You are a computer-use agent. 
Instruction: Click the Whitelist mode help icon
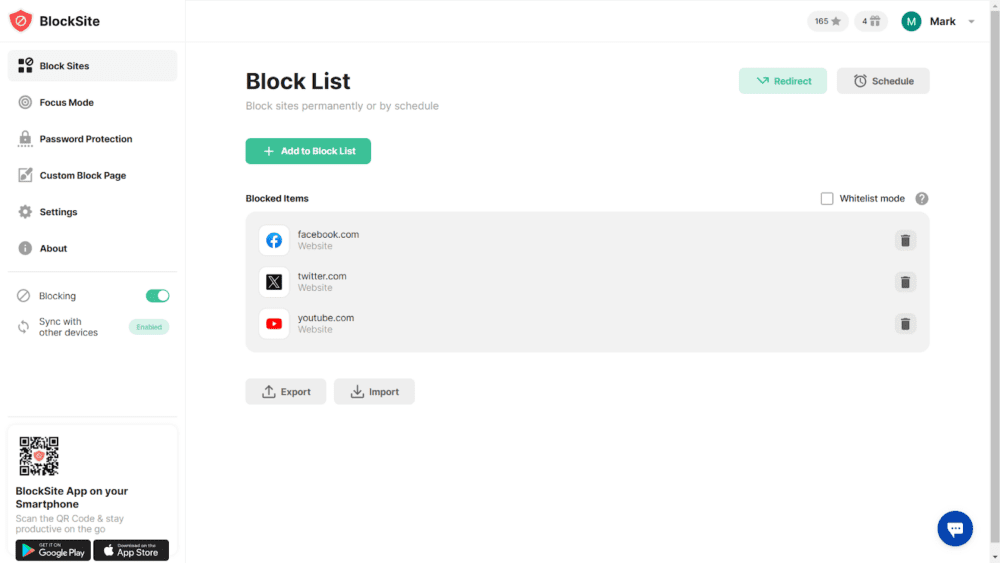[x=922, y=199]
